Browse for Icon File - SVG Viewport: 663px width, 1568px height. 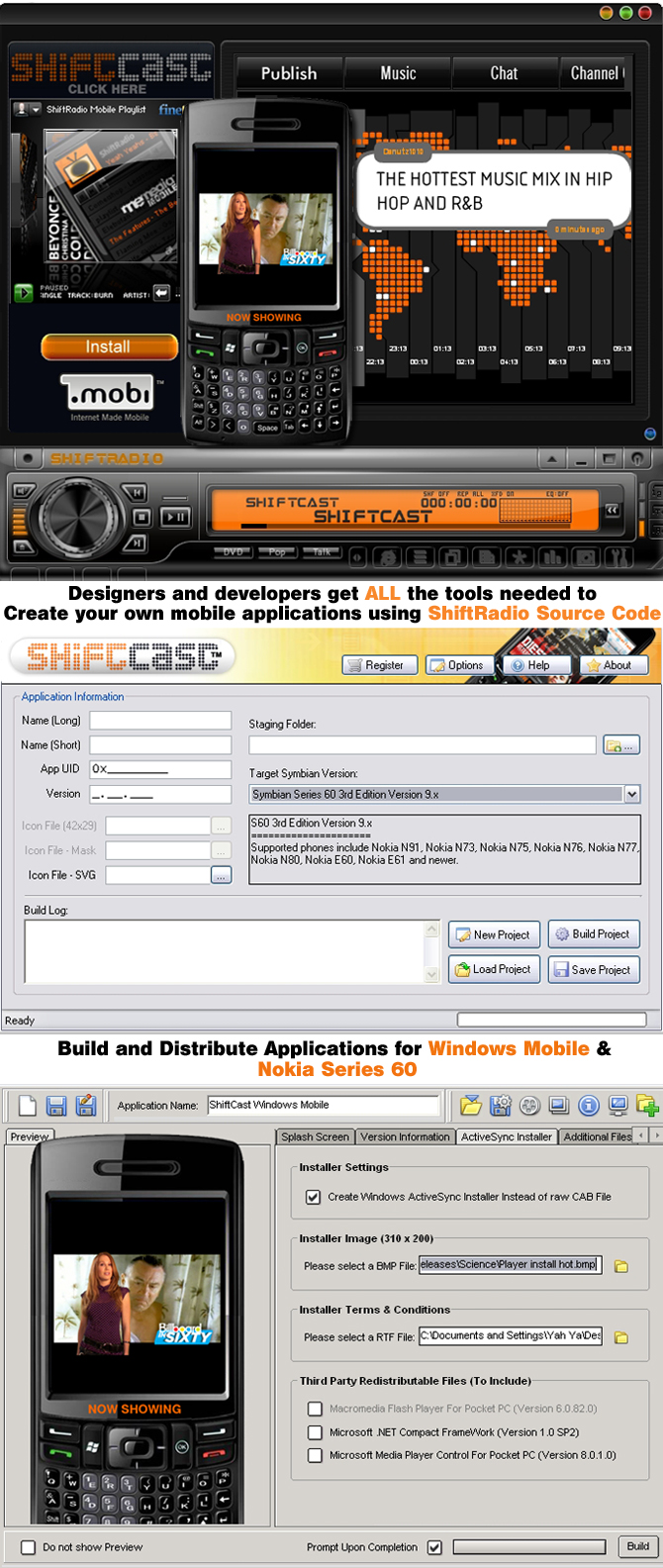click(x=221, y=875)
